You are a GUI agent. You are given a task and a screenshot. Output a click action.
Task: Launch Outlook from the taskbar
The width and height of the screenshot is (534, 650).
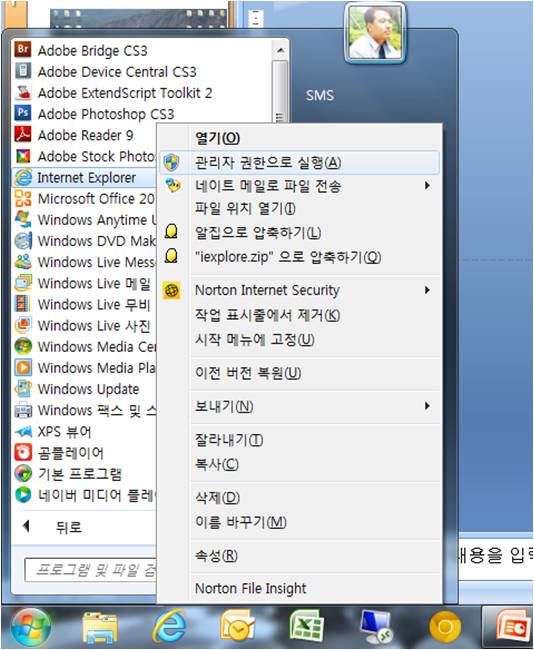(238, 627)
